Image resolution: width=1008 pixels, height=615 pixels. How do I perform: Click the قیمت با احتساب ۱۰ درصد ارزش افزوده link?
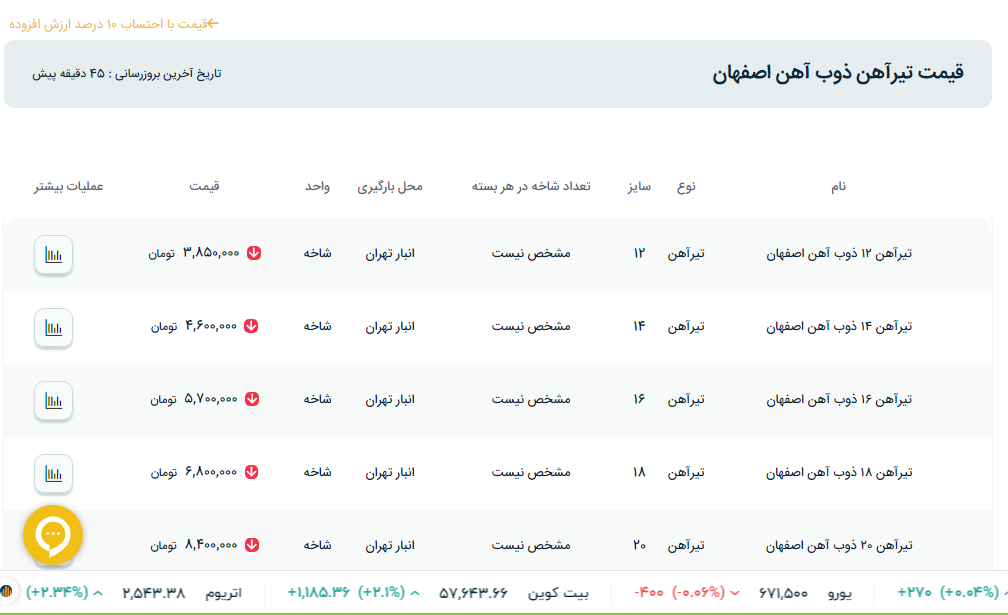pos(113,24)
